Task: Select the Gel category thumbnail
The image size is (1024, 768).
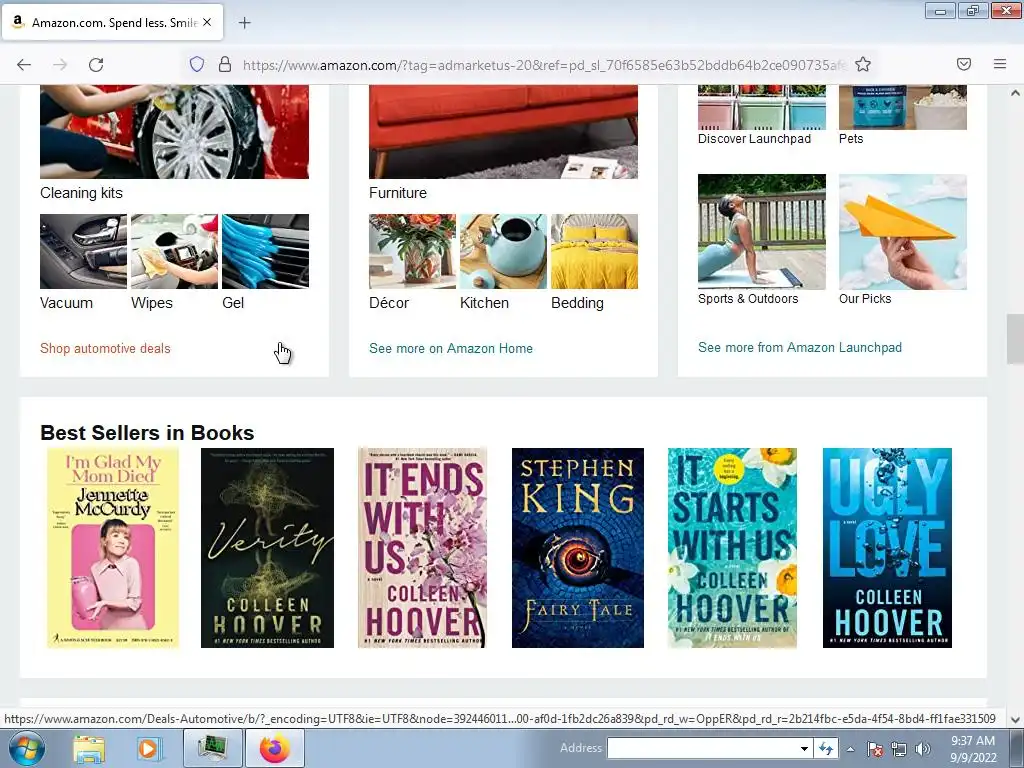Action: pos(266,251)
